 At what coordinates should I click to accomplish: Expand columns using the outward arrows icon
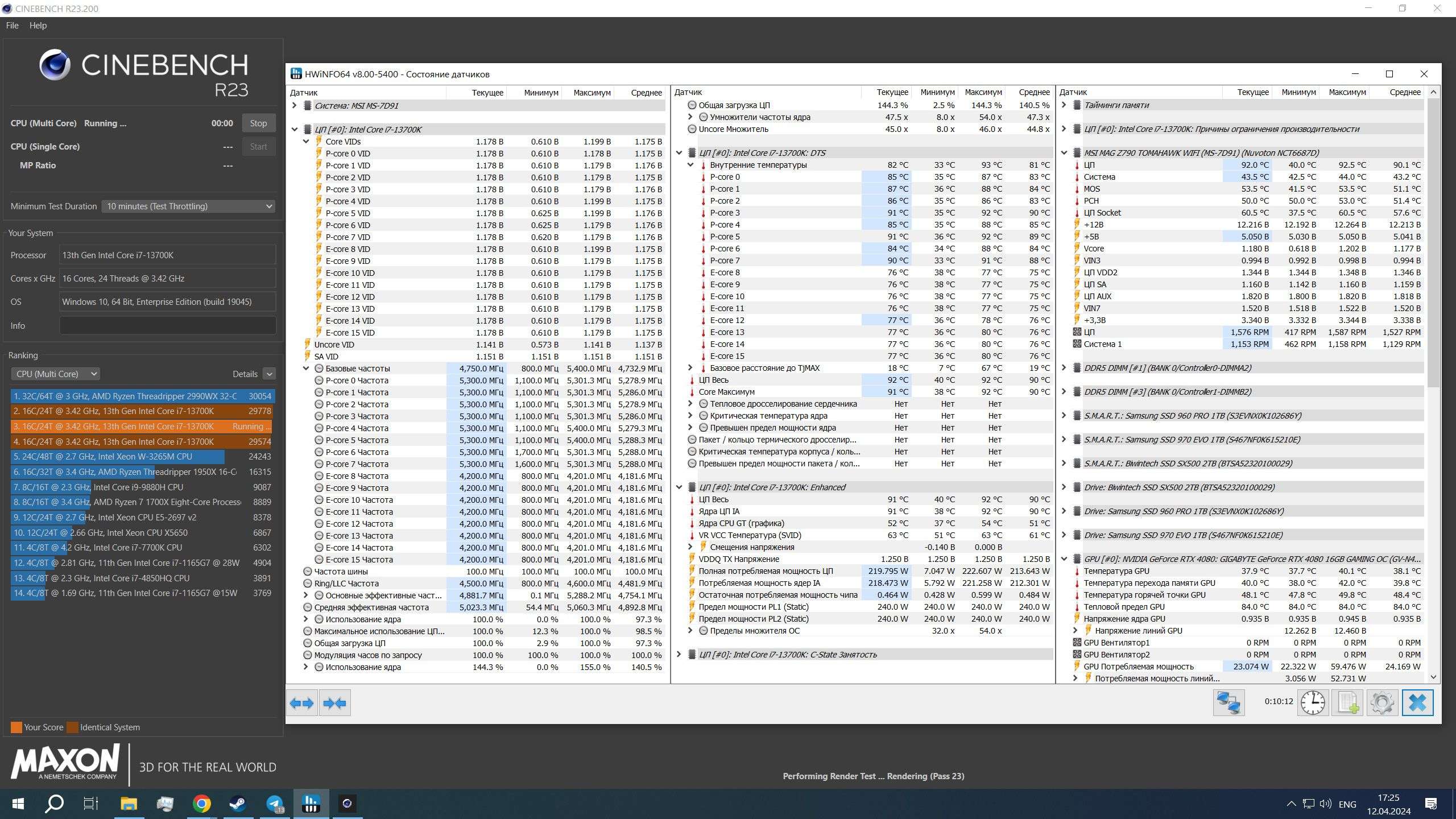pos(302,703)
